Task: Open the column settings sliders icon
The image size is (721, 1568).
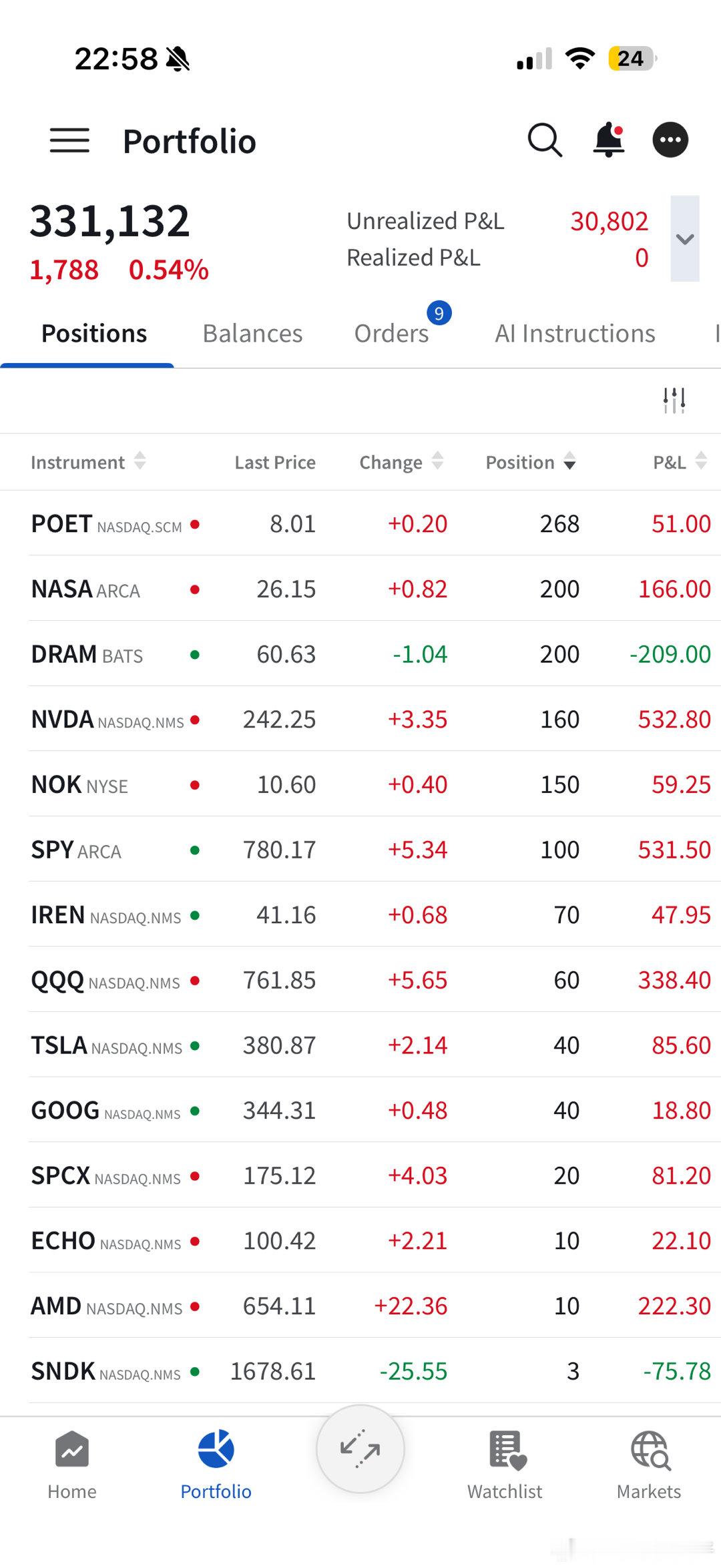Action: (674, 401)
